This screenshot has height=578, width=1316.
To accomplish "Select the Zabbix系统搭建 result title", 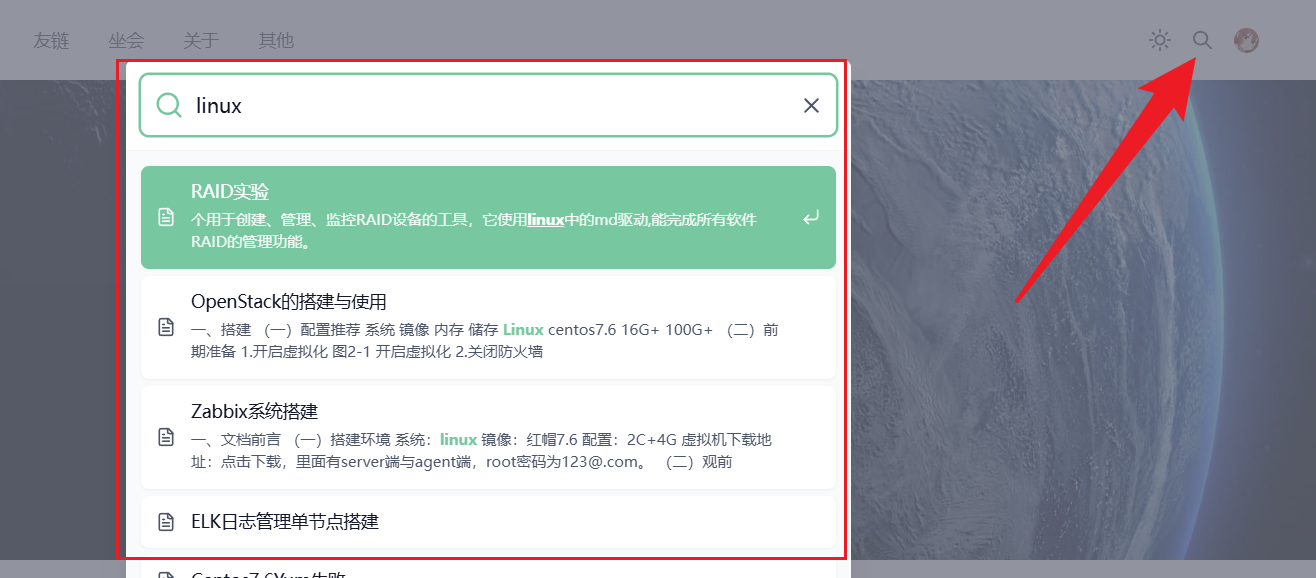I will 254,412.
